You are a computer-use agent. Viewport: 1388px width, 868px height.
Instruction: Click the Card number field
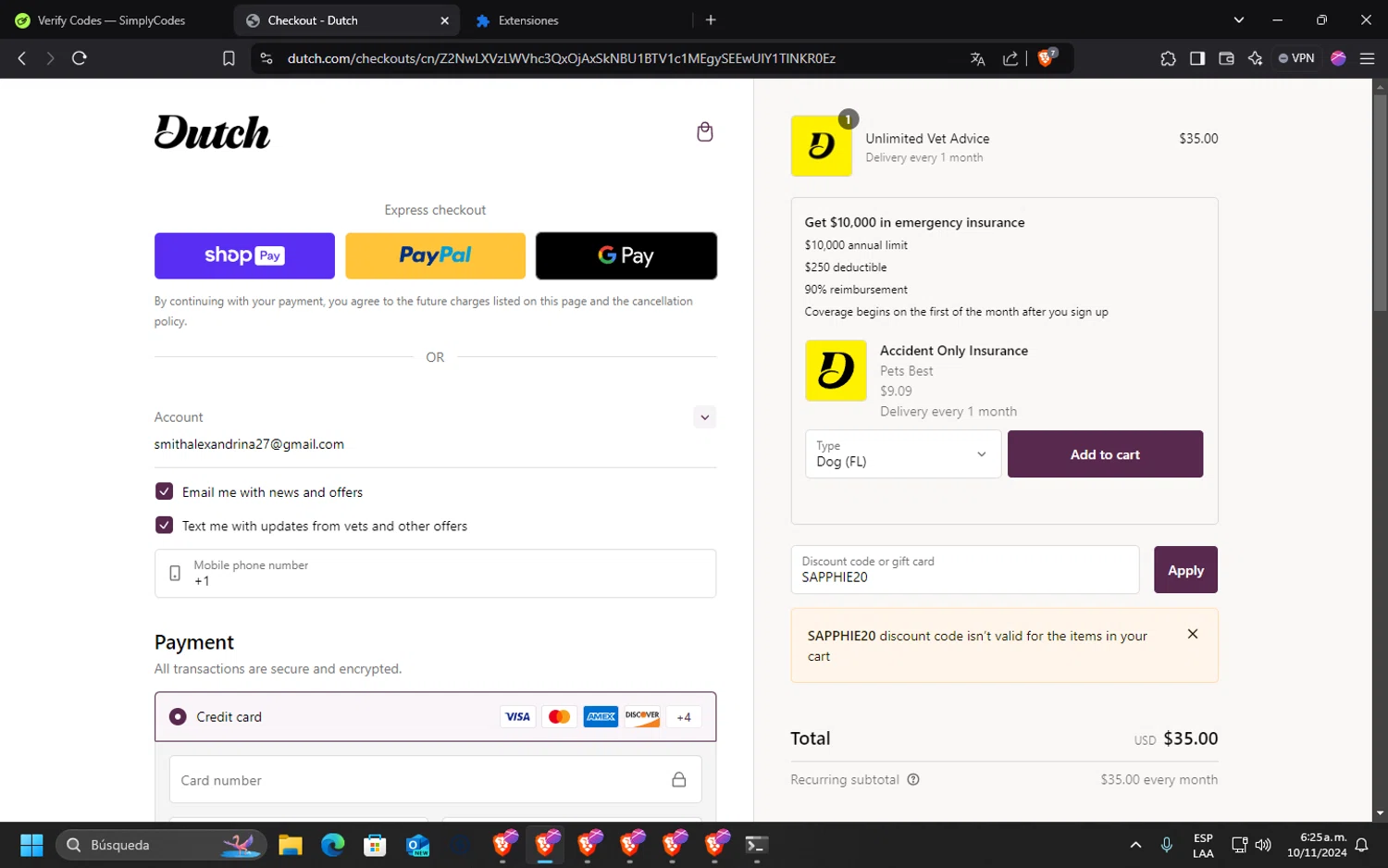pyautogui.click(x=435, y=780)
